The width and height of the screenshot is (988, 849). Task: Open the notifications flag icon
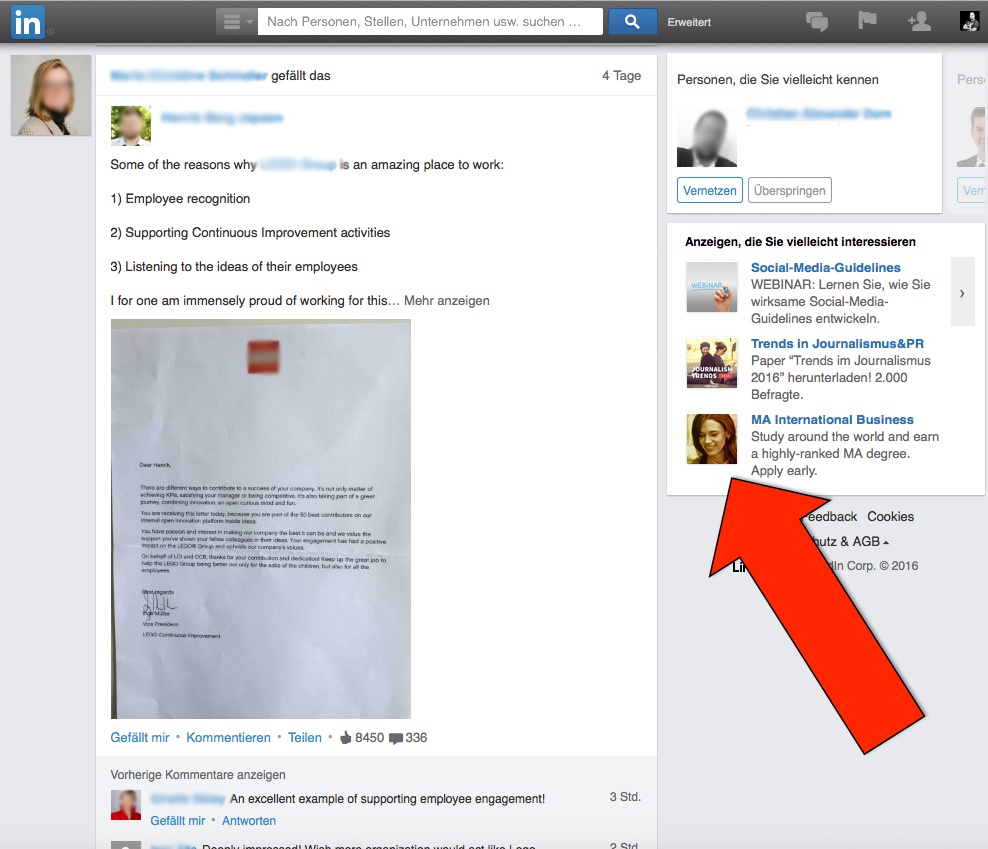coord(867,21)
